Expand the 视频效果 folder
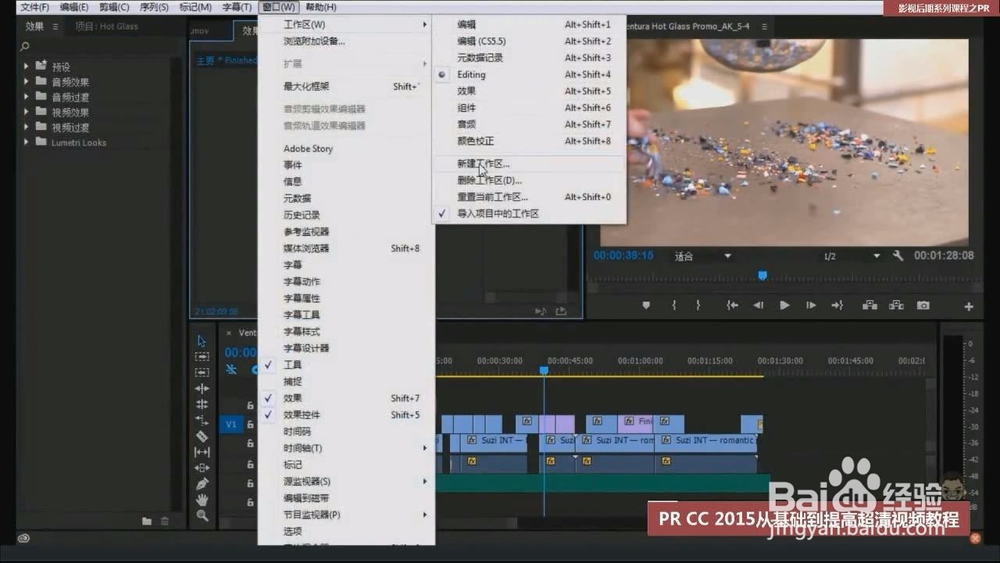 click(26, 112)
